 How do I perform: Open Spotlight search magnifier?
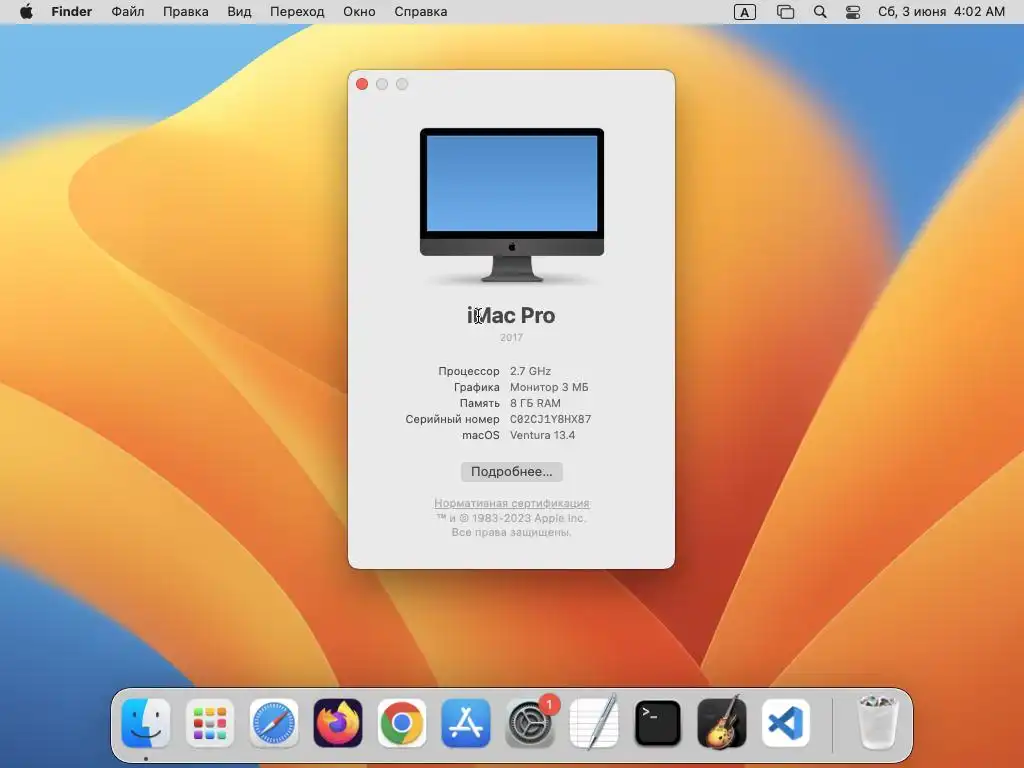coord(820,12)
